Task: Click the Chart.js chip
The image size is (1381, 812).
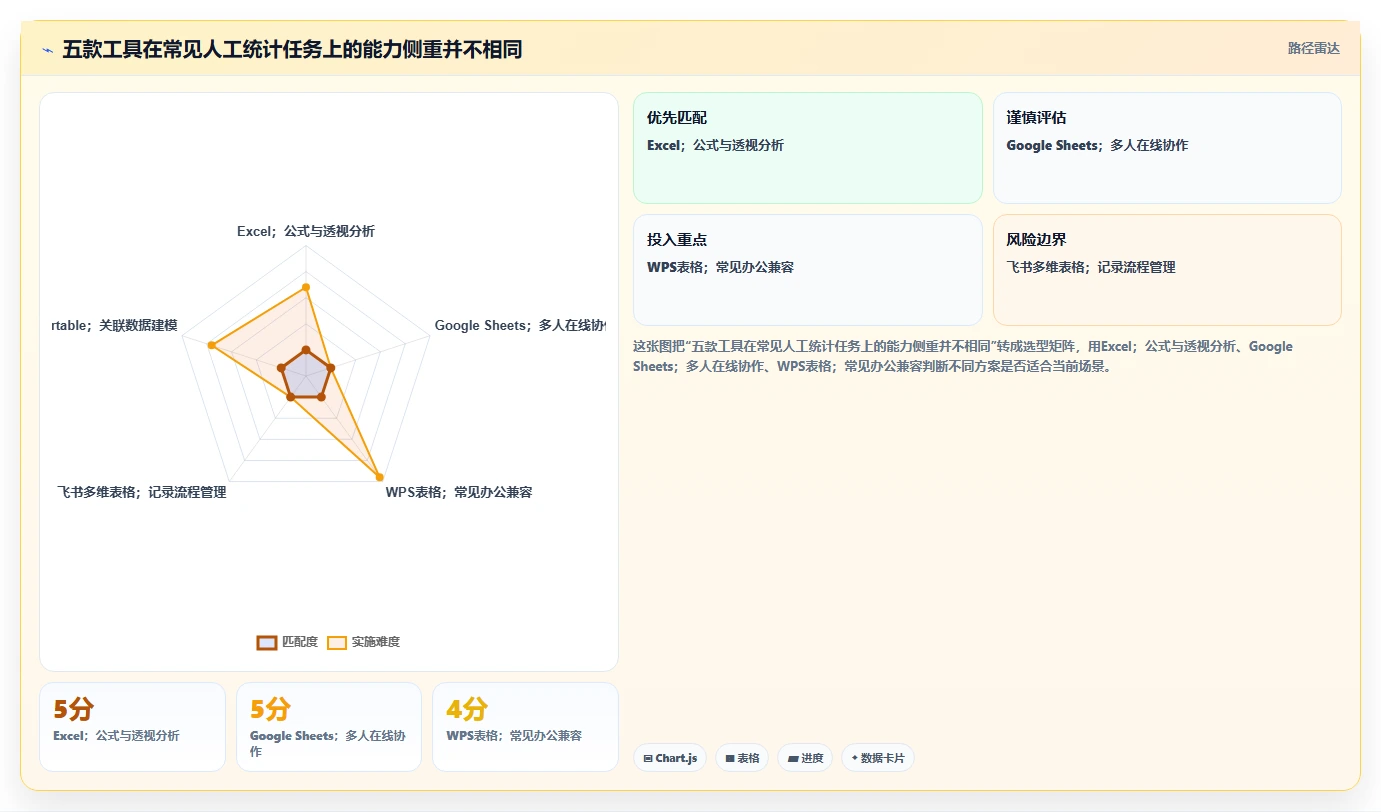Action: pos(670,758)
